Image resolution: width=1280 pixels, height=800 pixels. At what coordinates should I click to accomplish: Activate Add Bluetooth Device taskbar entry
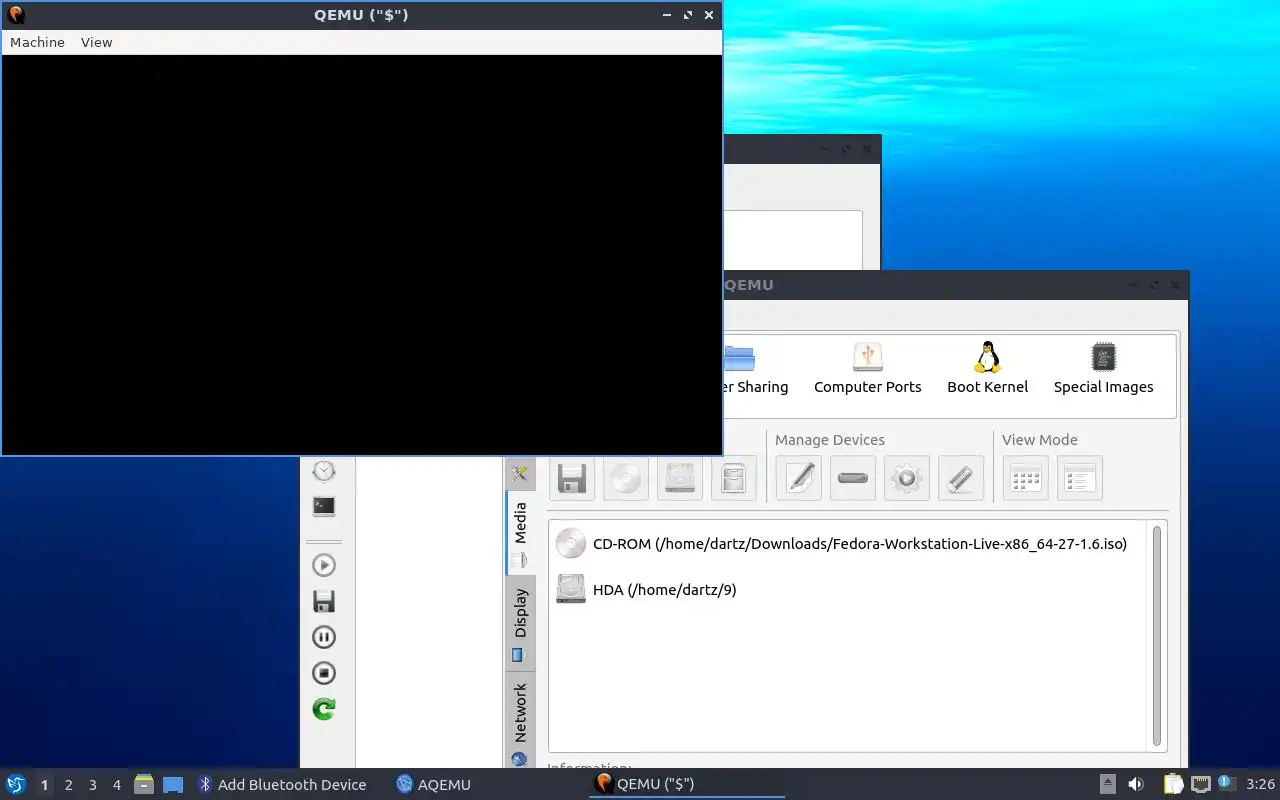coord(282,785)
